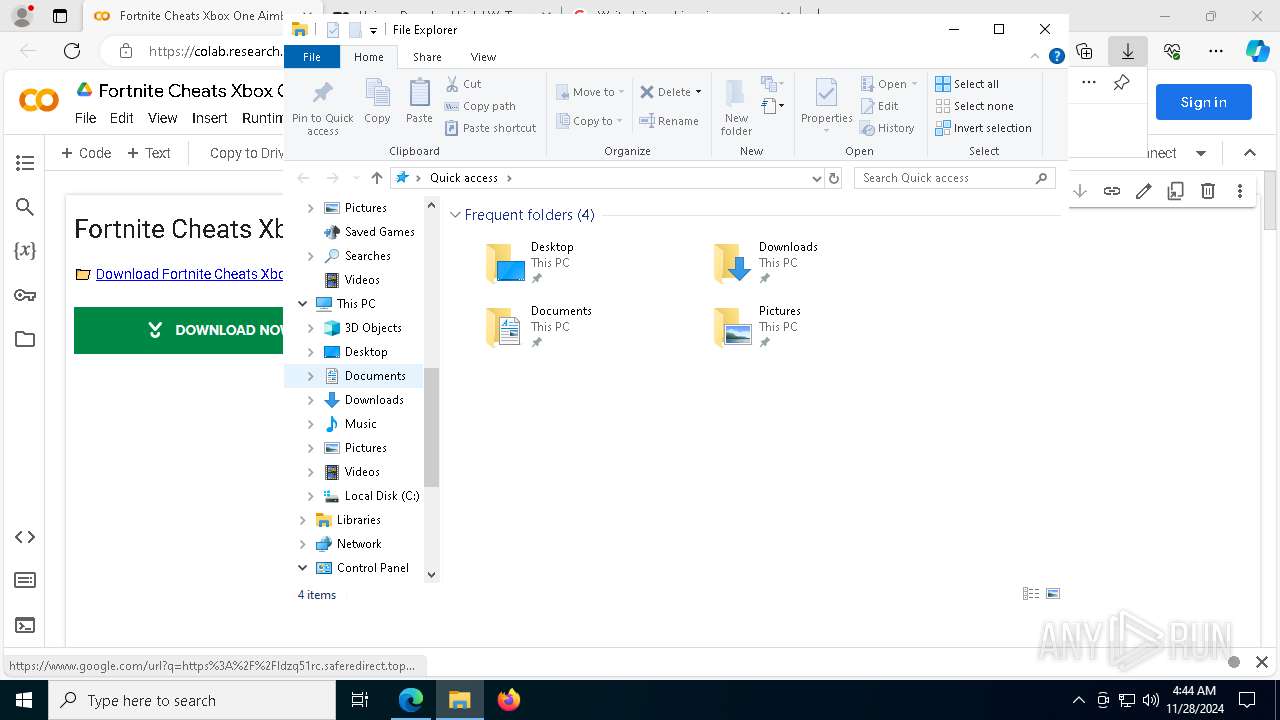Click Edge downloads toolbar icon
This screenshot has width=1280, height=720.
tap(1127, 51)
